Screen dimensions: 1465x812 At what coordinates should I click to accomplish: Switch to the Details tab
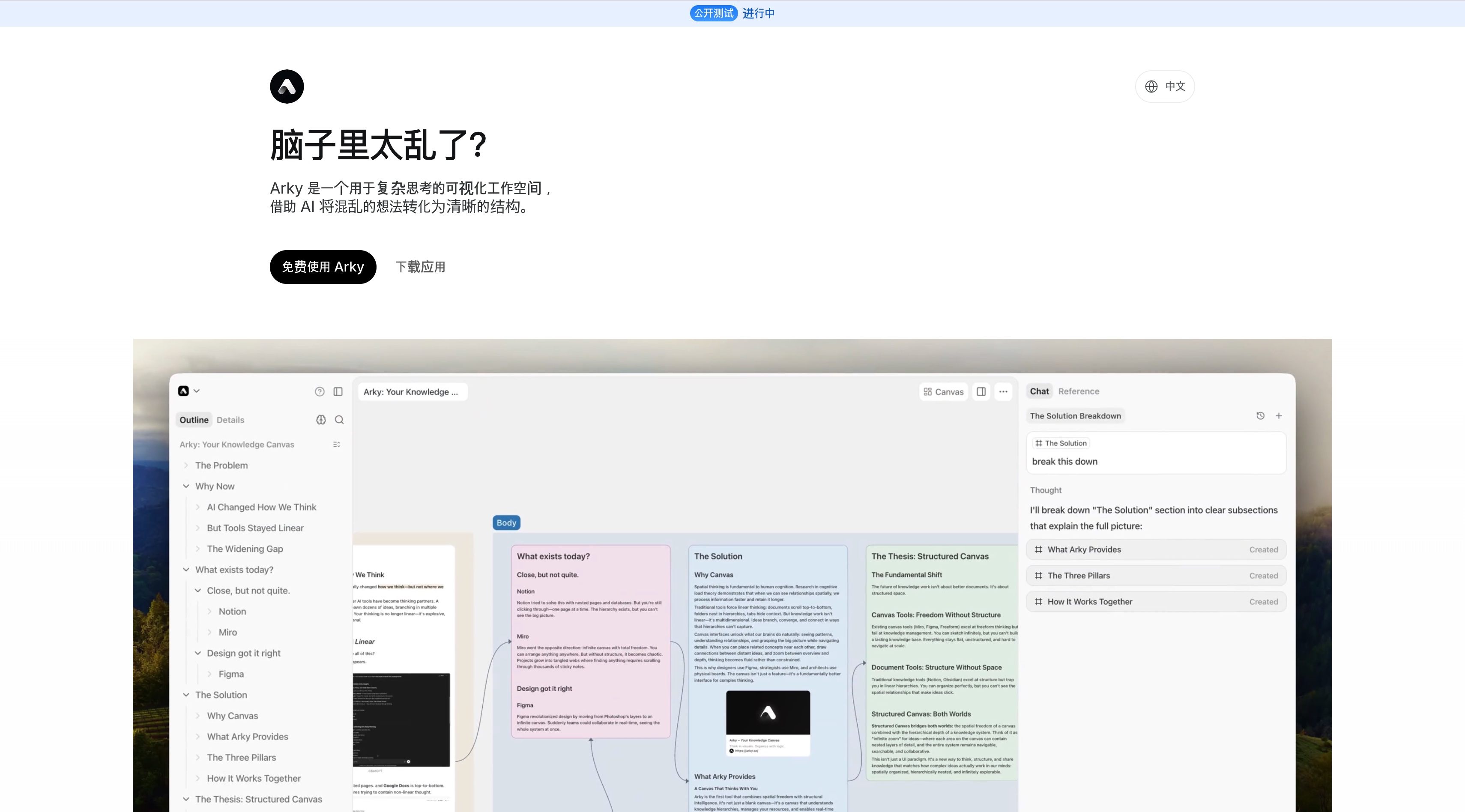tap(230, 420)
